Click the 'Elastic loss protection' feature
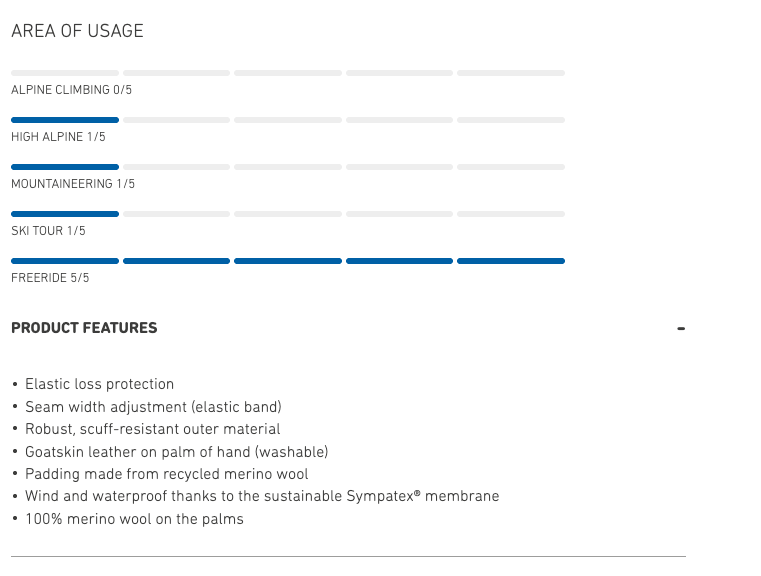Screen dimensions: 761x576 click(x=99, y=384)
